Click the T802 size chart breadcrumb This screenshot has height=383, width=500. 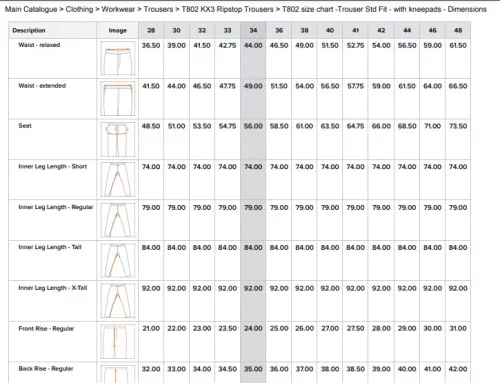(384, 9)
